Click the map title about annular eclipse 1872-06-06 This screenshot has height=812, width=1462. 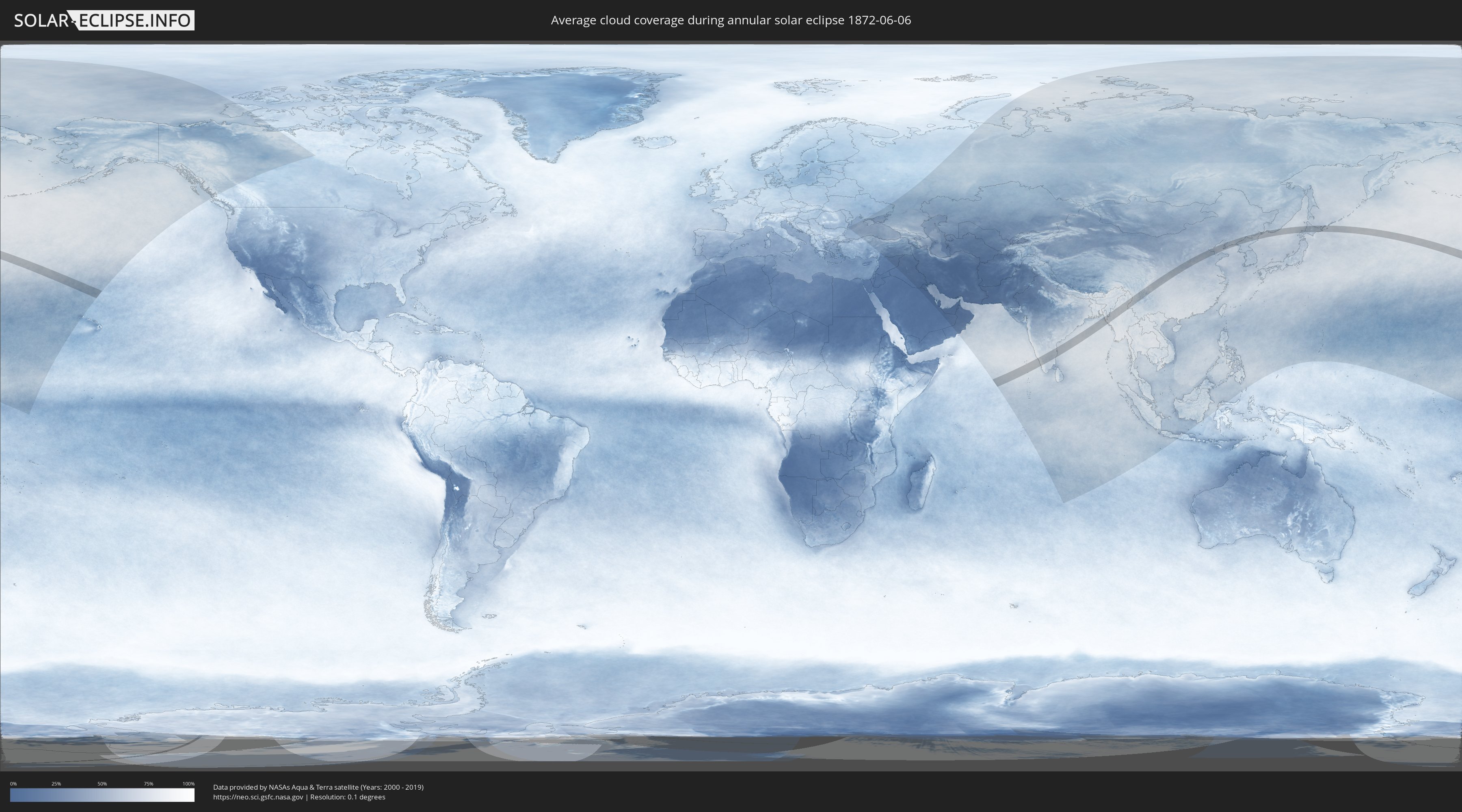click(731, 20)
